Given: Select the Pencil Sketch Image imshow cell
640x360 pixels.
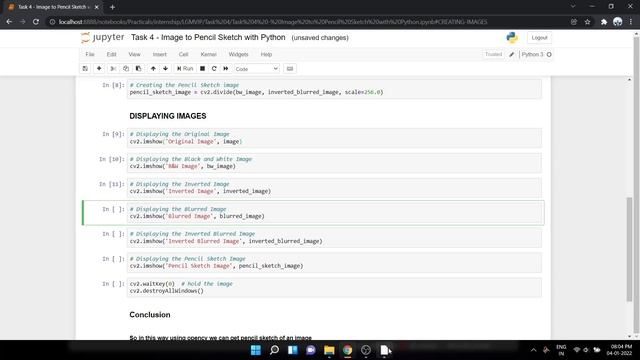Looking at the screenshot, I should point(334,262).
